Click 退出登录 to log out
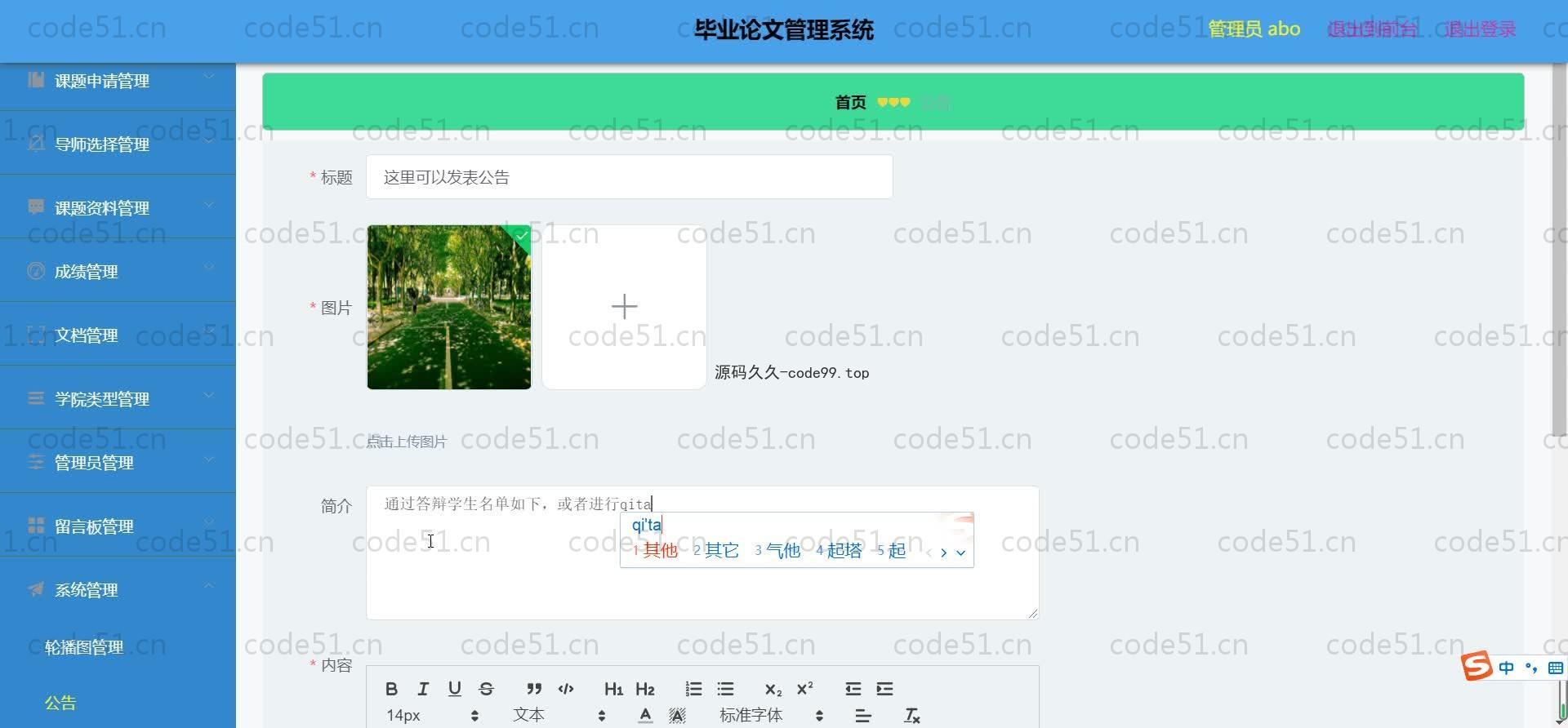 pyautogui.click(x=1480, y=29)
